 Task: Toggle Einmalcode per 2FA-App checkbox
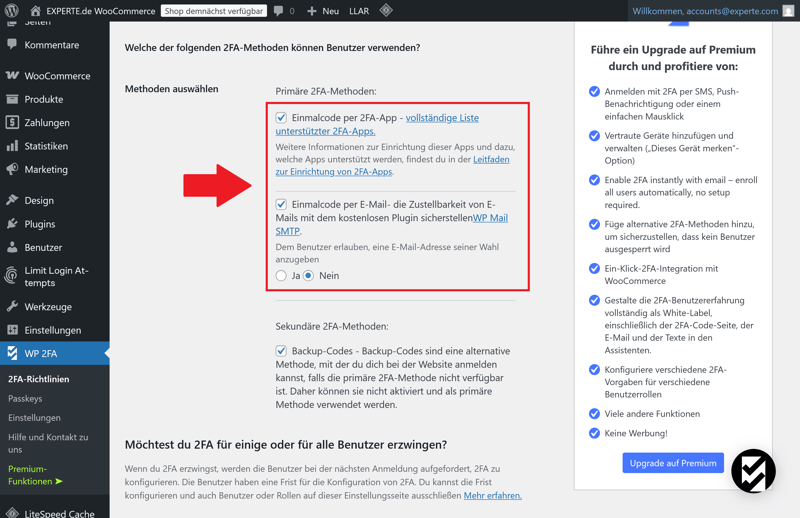coord(281,117)
